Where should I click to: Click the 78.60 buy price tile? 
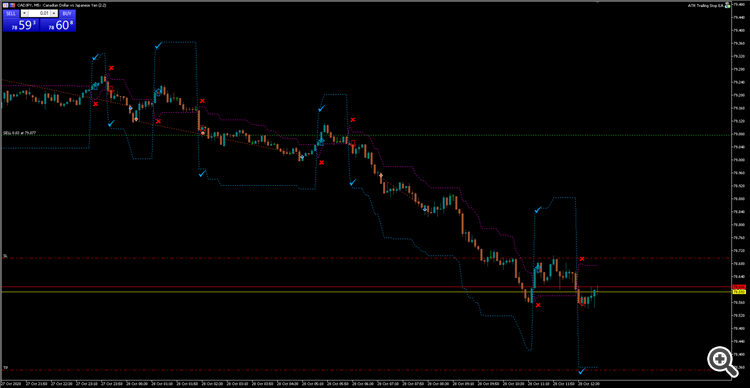(x=58, y=25)
